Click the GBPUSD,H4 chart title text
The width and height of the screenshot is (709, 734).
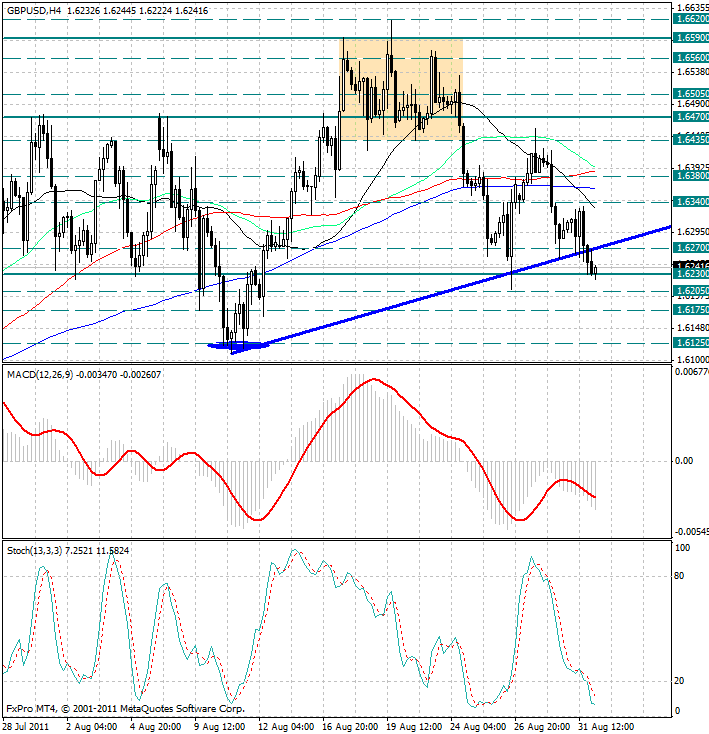click(34, 10)
